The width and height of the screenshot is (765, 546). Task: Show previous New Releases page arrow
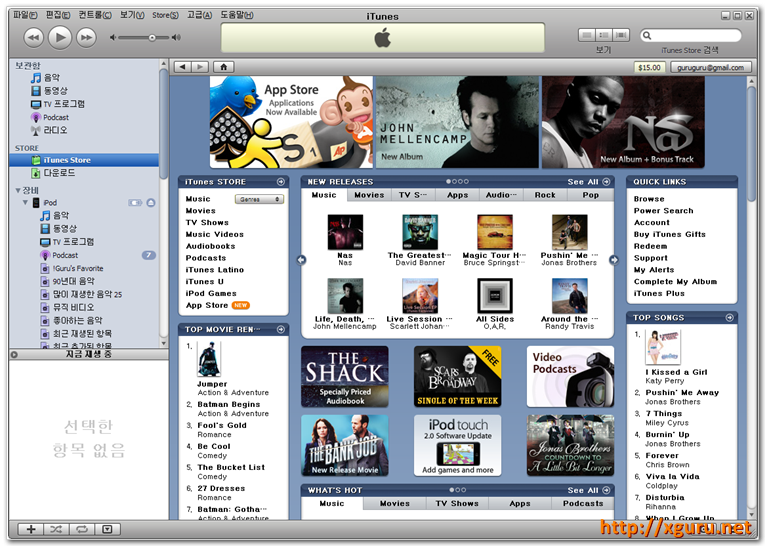(302, 260)
